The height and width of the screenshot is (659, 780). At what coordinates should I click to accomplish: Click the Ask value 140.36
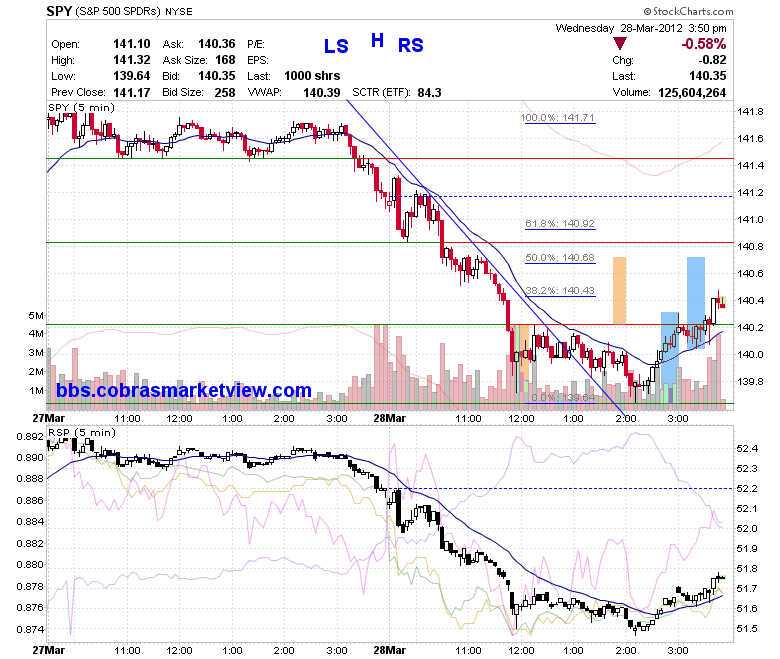click(x=216, y=44)
